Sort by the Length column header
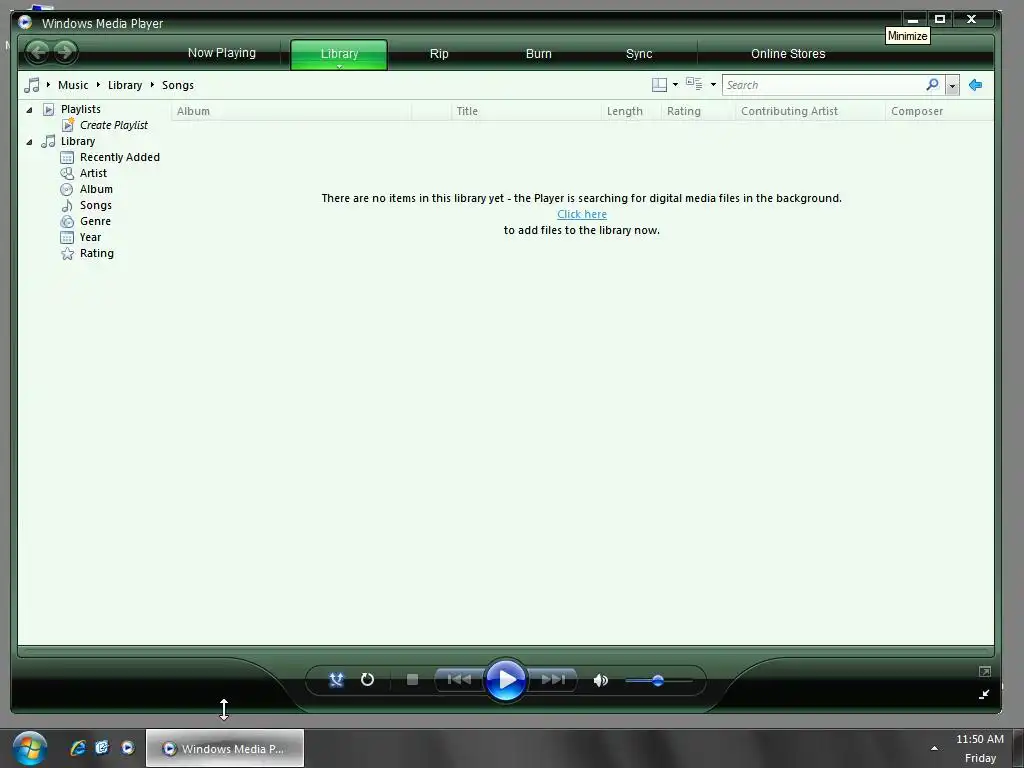 [x=631, y=111]
